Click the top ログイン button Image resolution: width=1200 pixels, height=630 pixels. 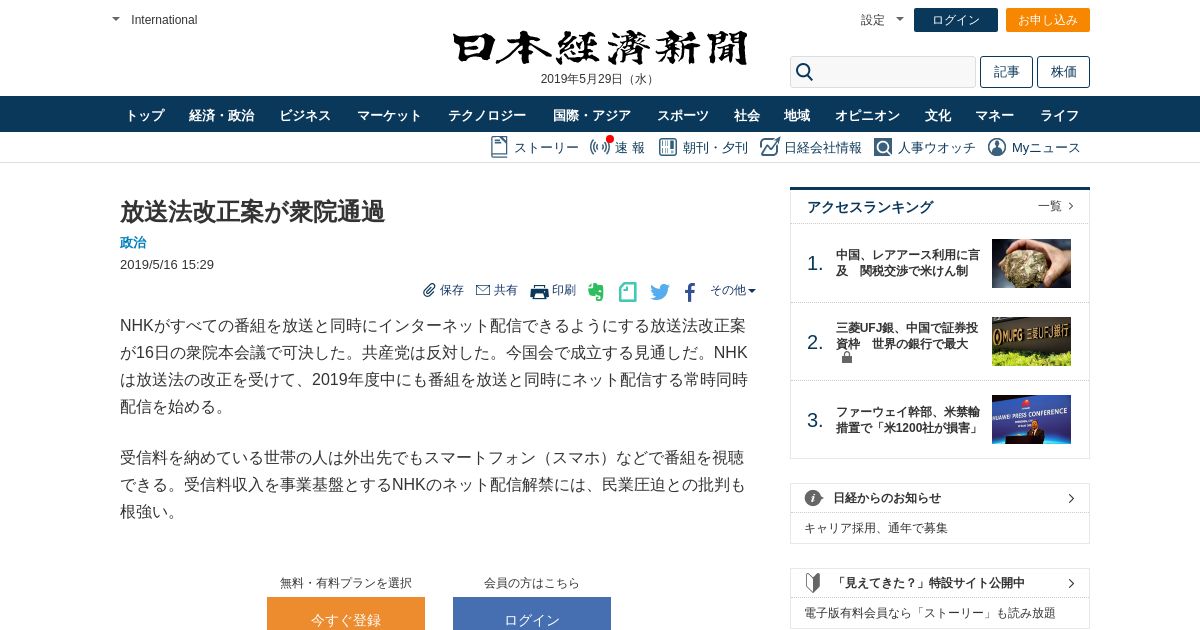click(956, 20)
